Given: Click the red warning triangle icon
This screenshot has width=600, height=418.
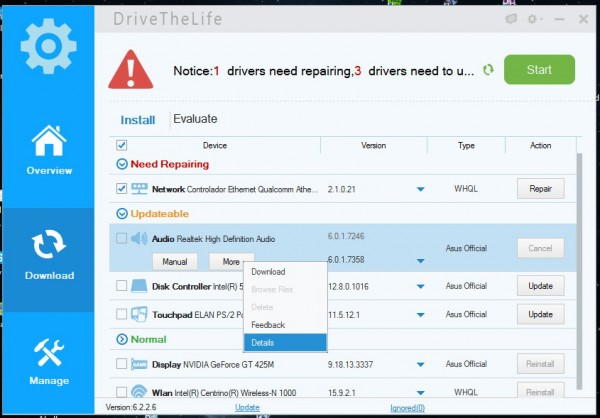Looking at the screenshot, I should (130, 70).
